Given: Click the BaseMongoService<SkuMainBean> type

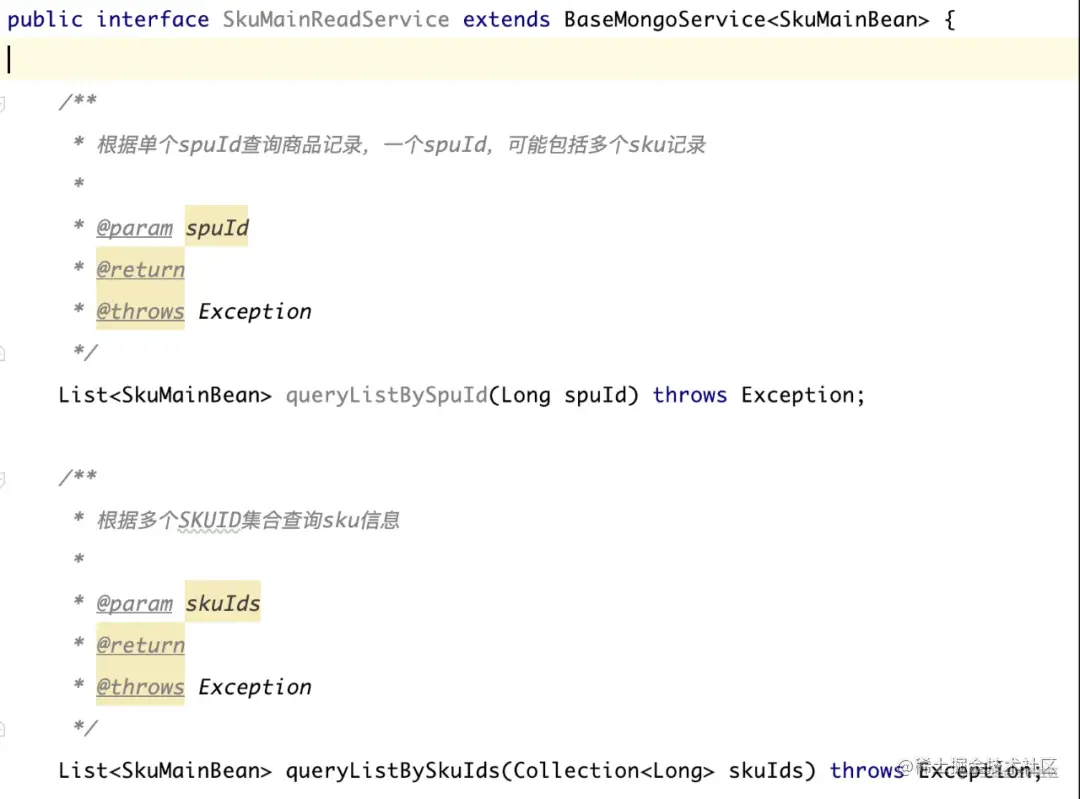Looking at the screenshot, I should (746, 19).
